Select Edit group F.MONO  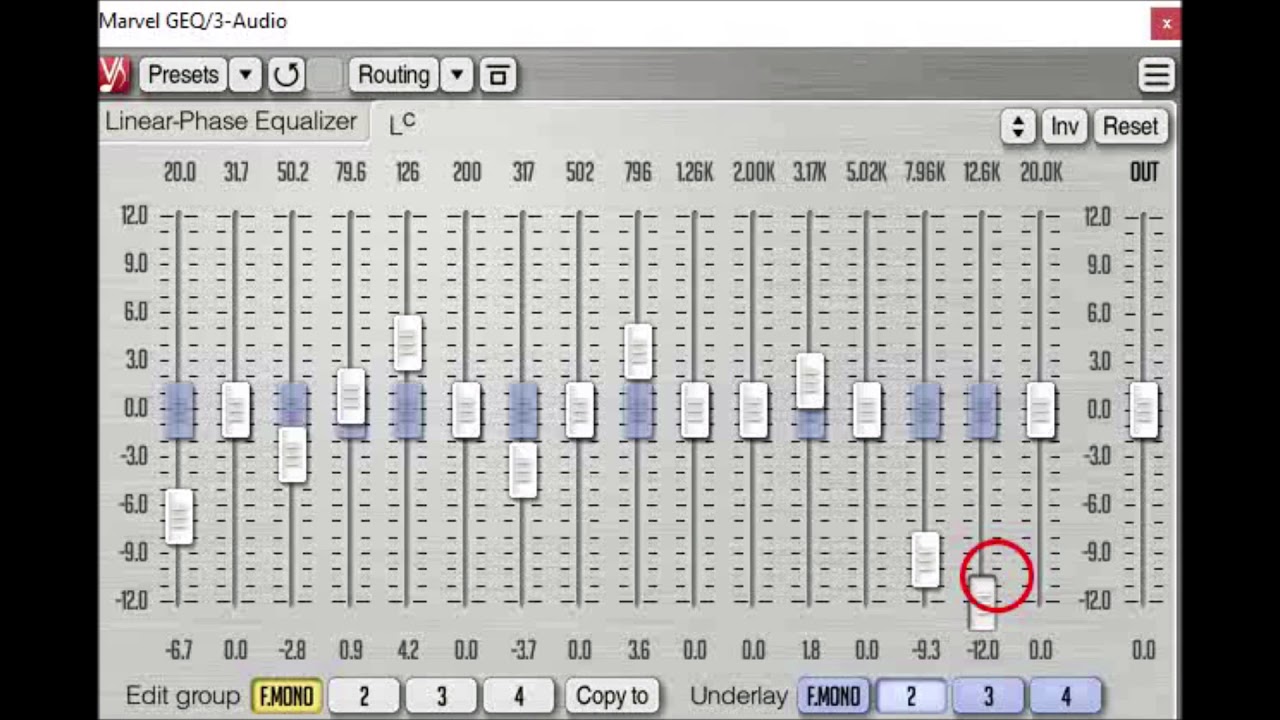tap(286, 696)
